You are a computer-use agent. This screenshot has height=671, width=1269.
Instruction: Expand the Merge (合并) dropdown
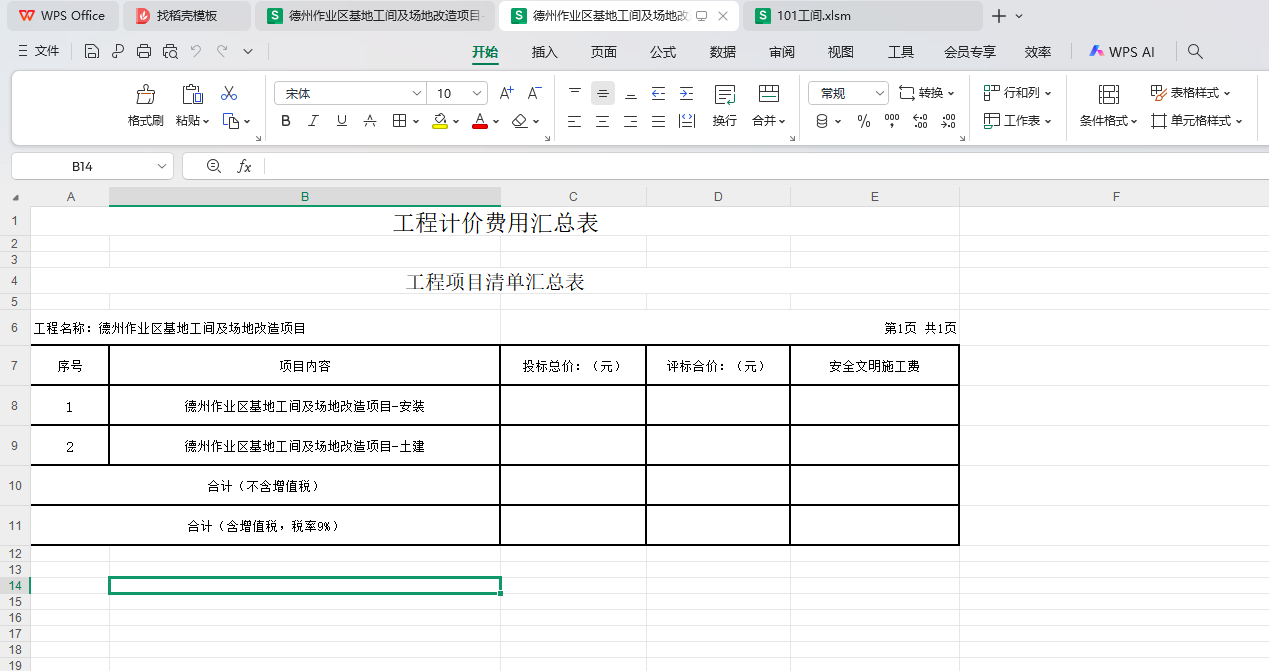click(x=782, y=121)
